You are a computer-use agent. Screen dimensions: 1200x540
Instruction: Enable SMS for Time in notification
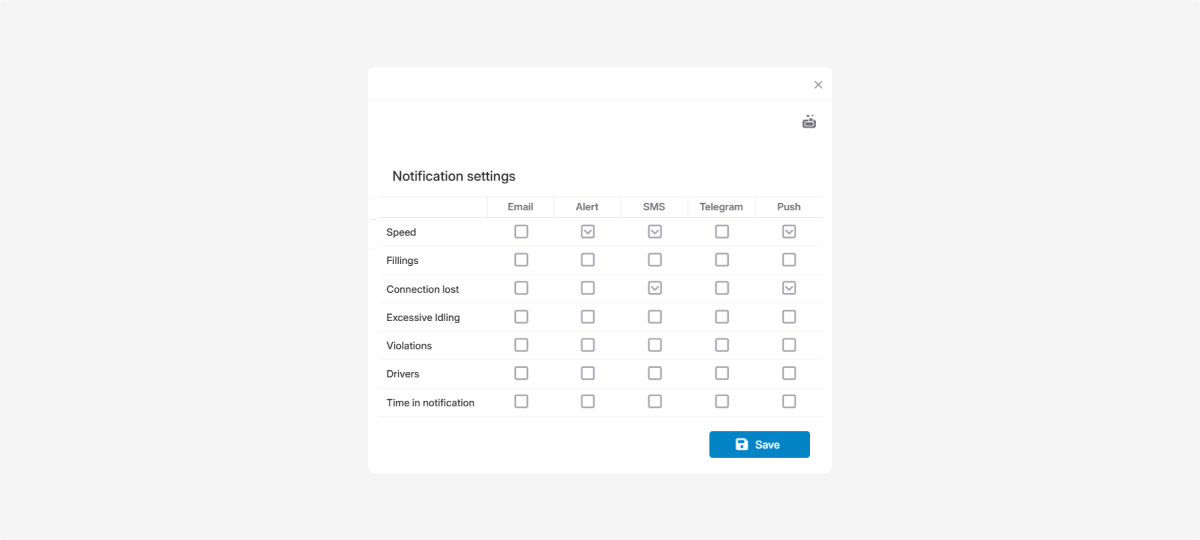655,401
